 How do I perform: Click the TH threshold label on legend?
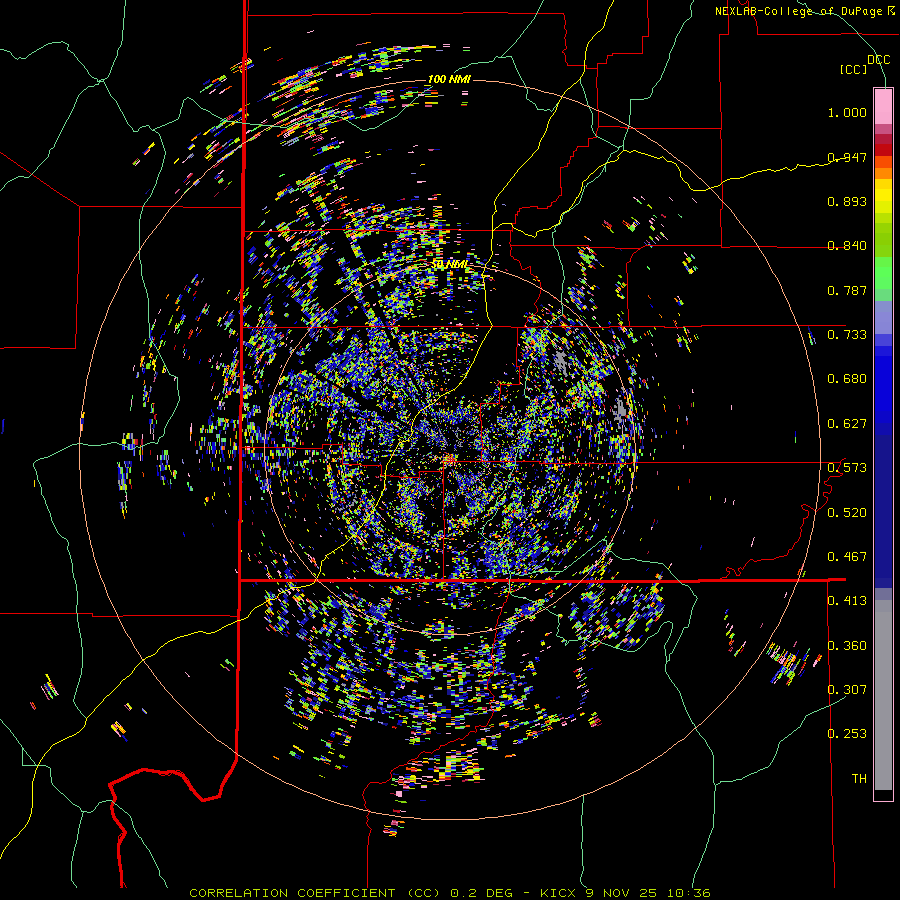(x=859, y=779)
